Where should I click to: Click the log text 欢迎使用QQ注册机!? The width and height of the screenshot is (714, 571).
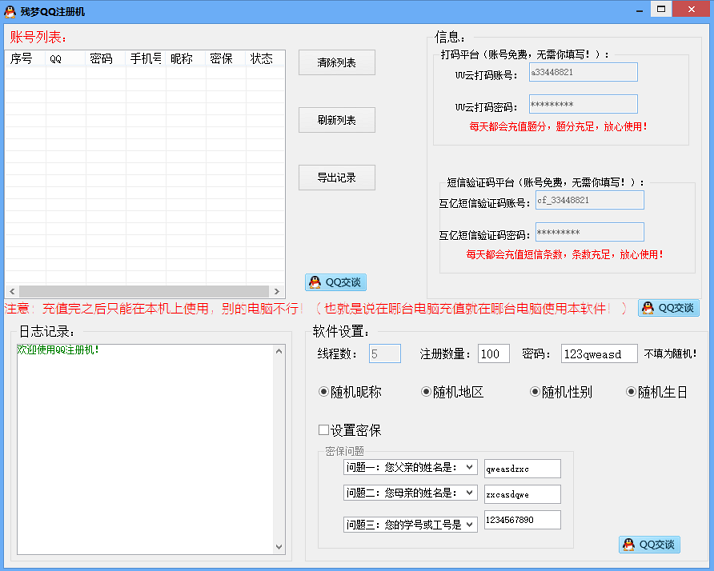[58, 350]
